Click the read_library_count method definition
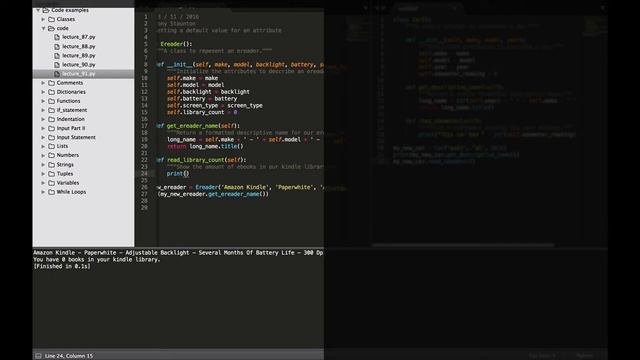 [202, 160]
